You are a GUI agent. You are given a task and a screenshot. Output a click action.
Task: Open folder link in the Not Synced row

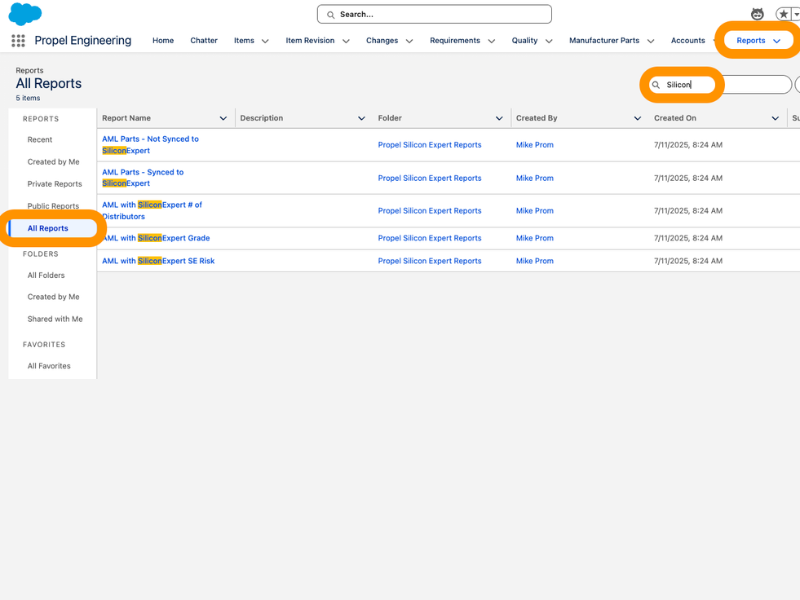[x=430, y=145]
